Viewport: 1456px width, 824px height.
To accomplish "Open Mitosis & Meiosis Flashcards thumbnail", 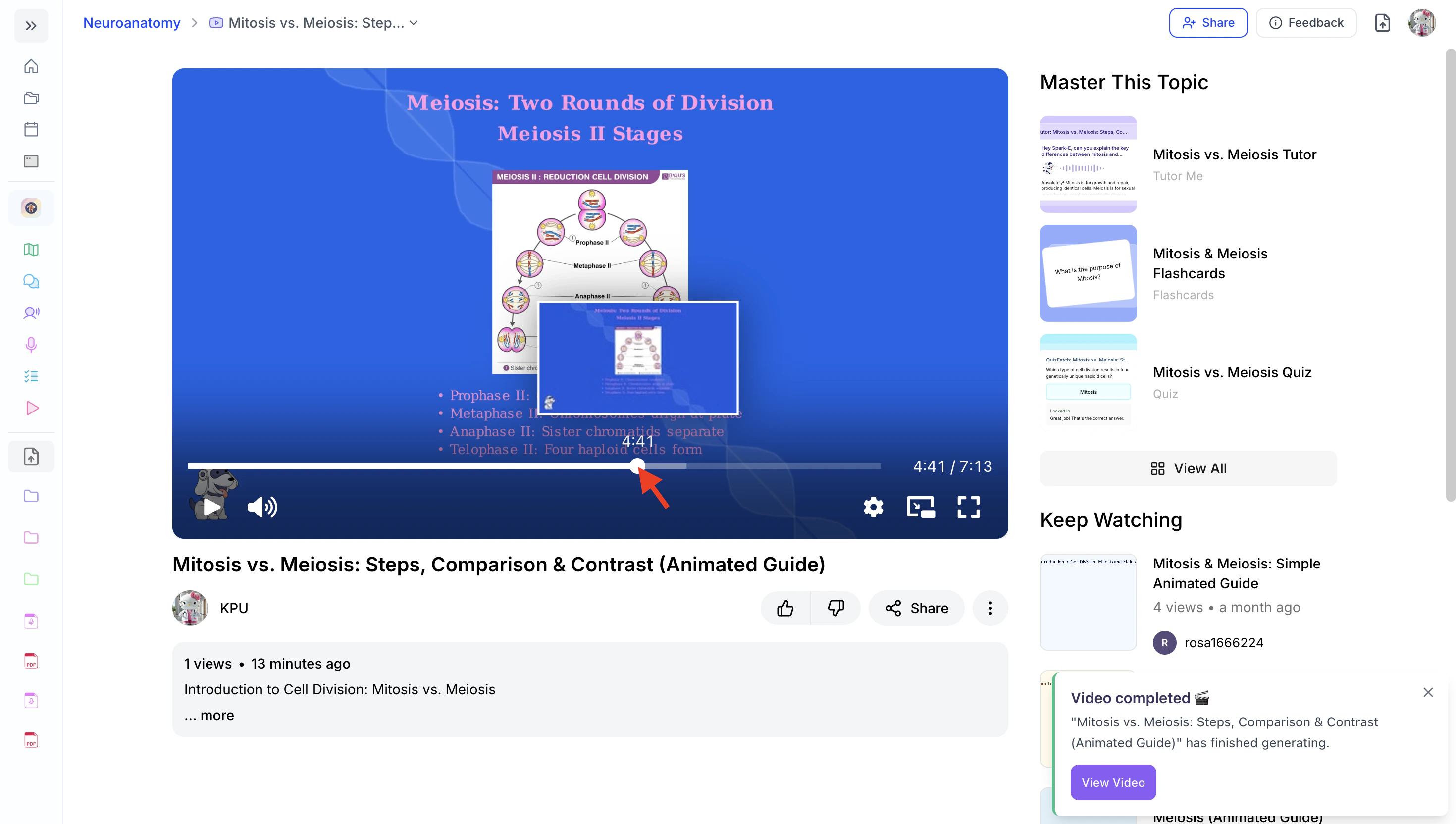I will [1088, 273].
